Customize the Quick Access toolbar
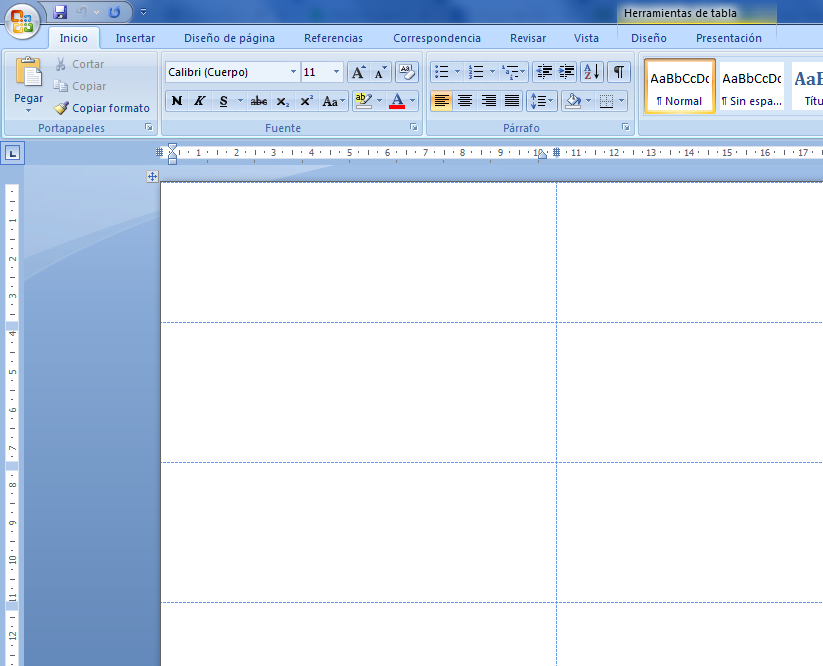Image resolution: width=823 pixels, height=666 pixels. [143, 12]
